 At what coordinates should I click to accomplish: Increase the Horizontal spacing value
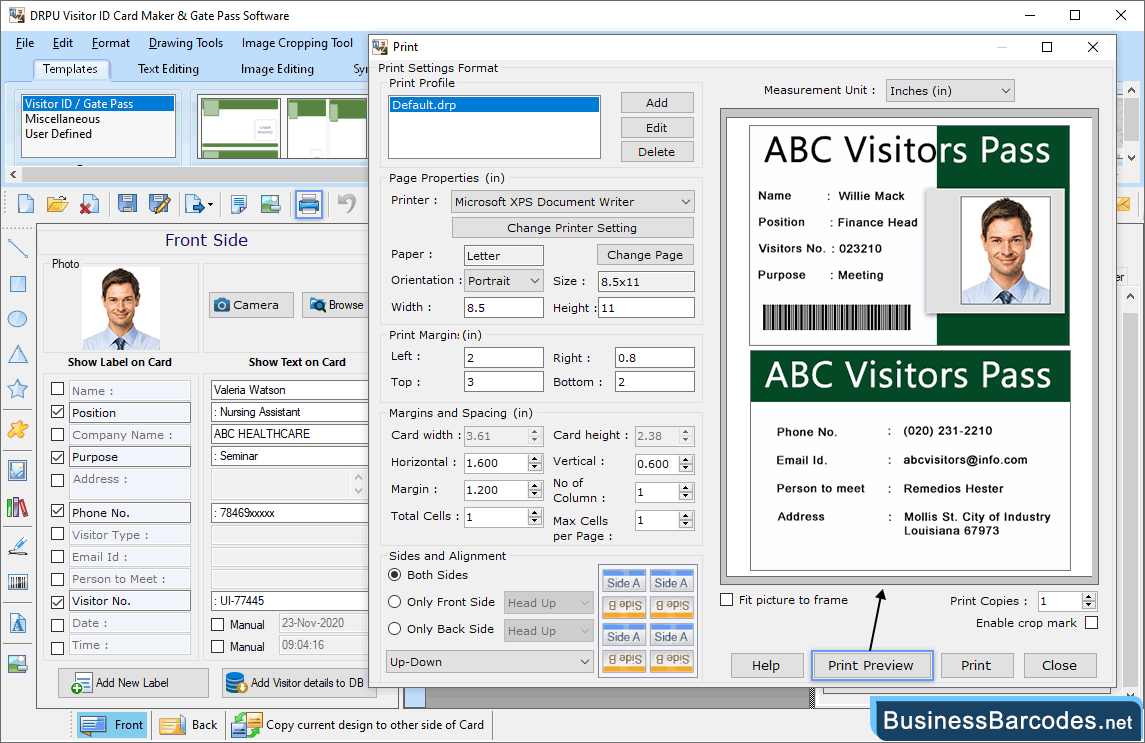(x=535, y=458)
